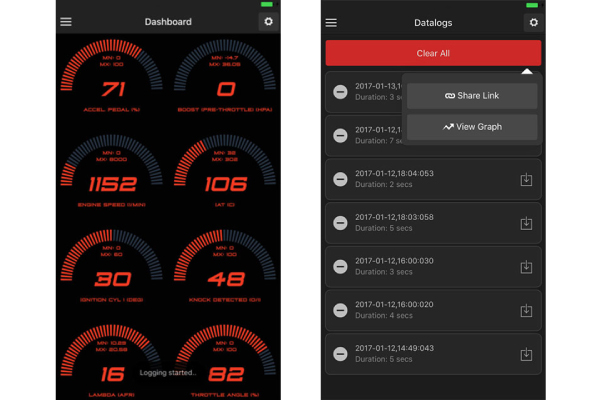Delete the 2017-01-12,16:00:030 datalog entry
This screenshot has width=600, height=400.
(x=340, y=267)
